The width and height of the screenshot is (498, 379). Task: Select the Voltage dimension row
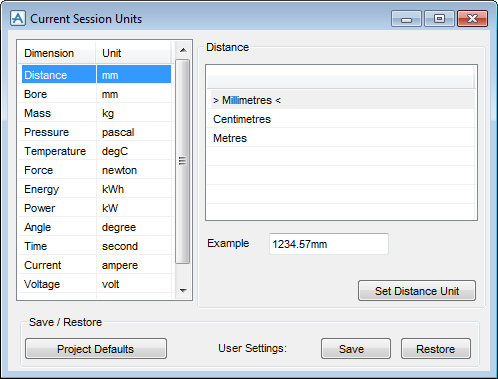pyautogui.click(x=96, y=284)
